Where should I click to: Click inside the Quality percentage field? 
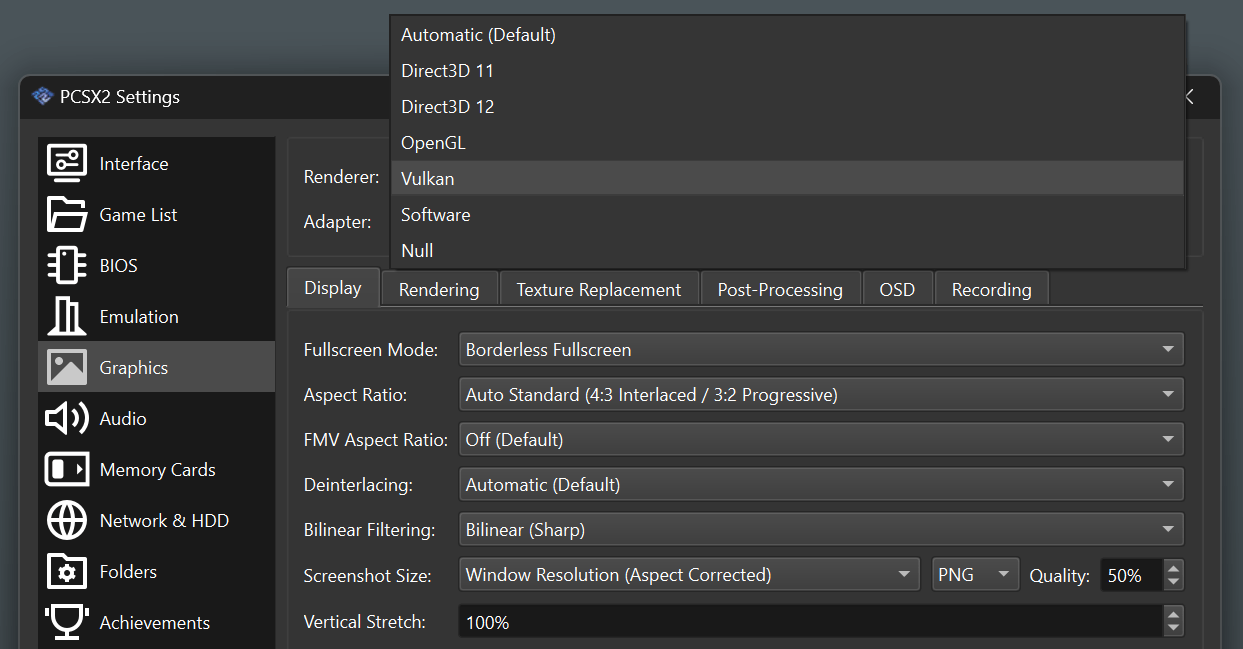(x=1131, y=575)
